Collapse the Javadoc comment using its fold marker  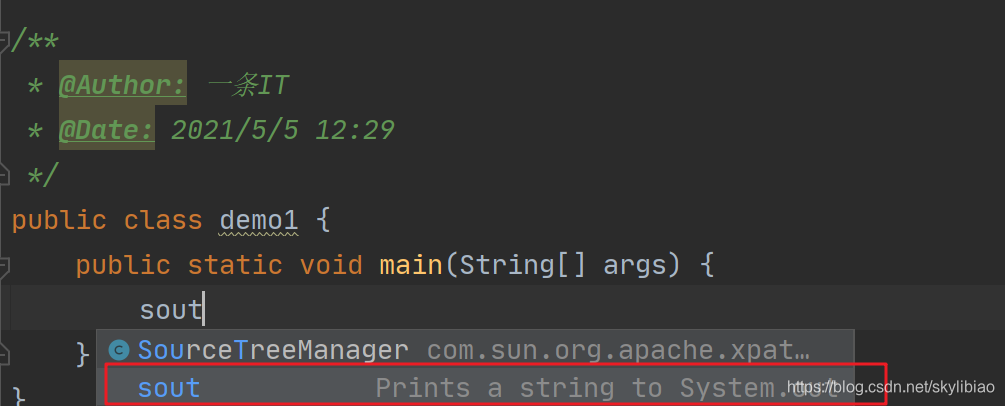[x=3, y=42]
